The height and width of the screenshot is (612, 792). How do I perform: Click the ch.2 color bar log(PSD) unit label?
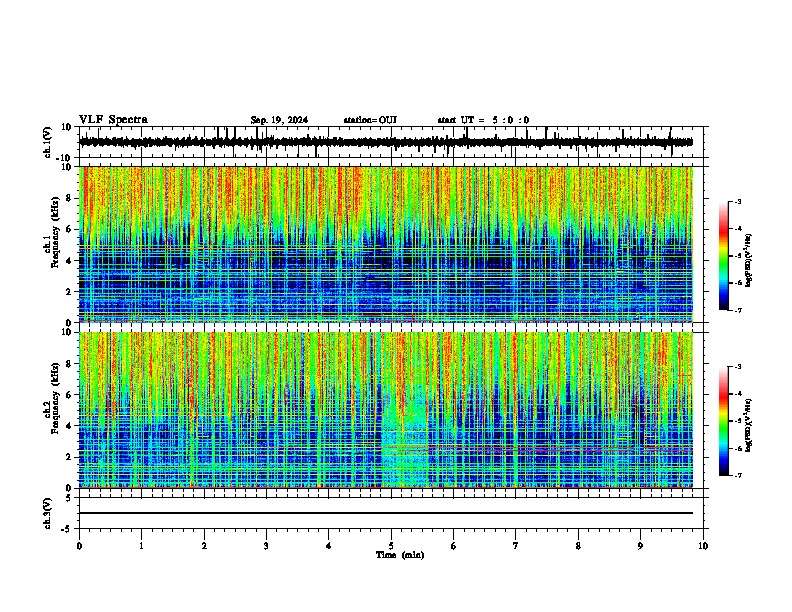pos(749,425)
